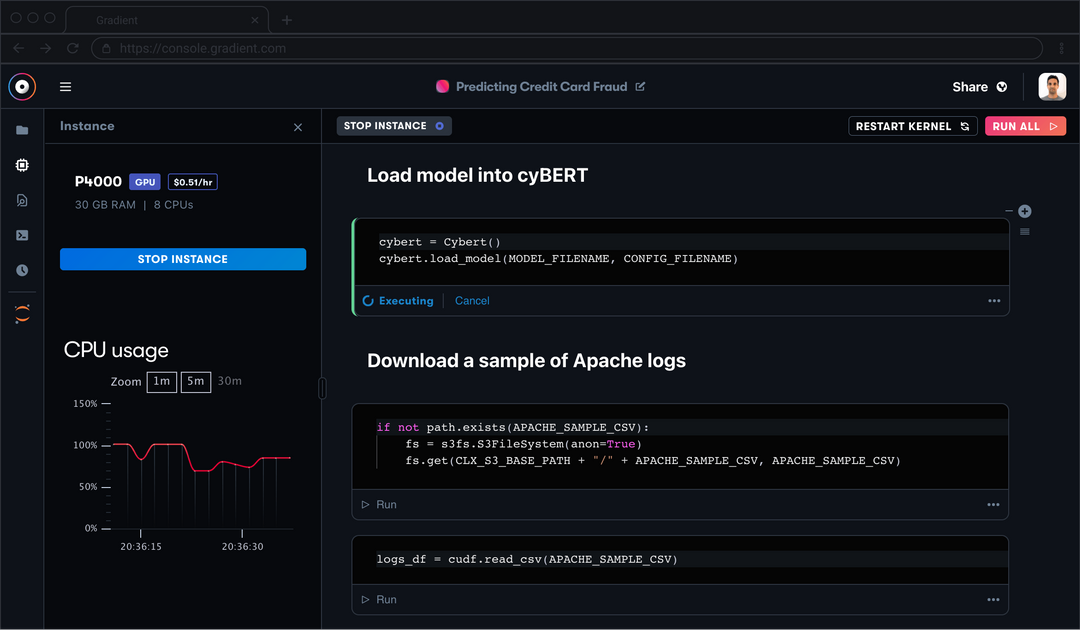Viewport: 1080px width, 630px height.
Task: Open the terminal from the sidebar
Action: click(x=22, y=235)
